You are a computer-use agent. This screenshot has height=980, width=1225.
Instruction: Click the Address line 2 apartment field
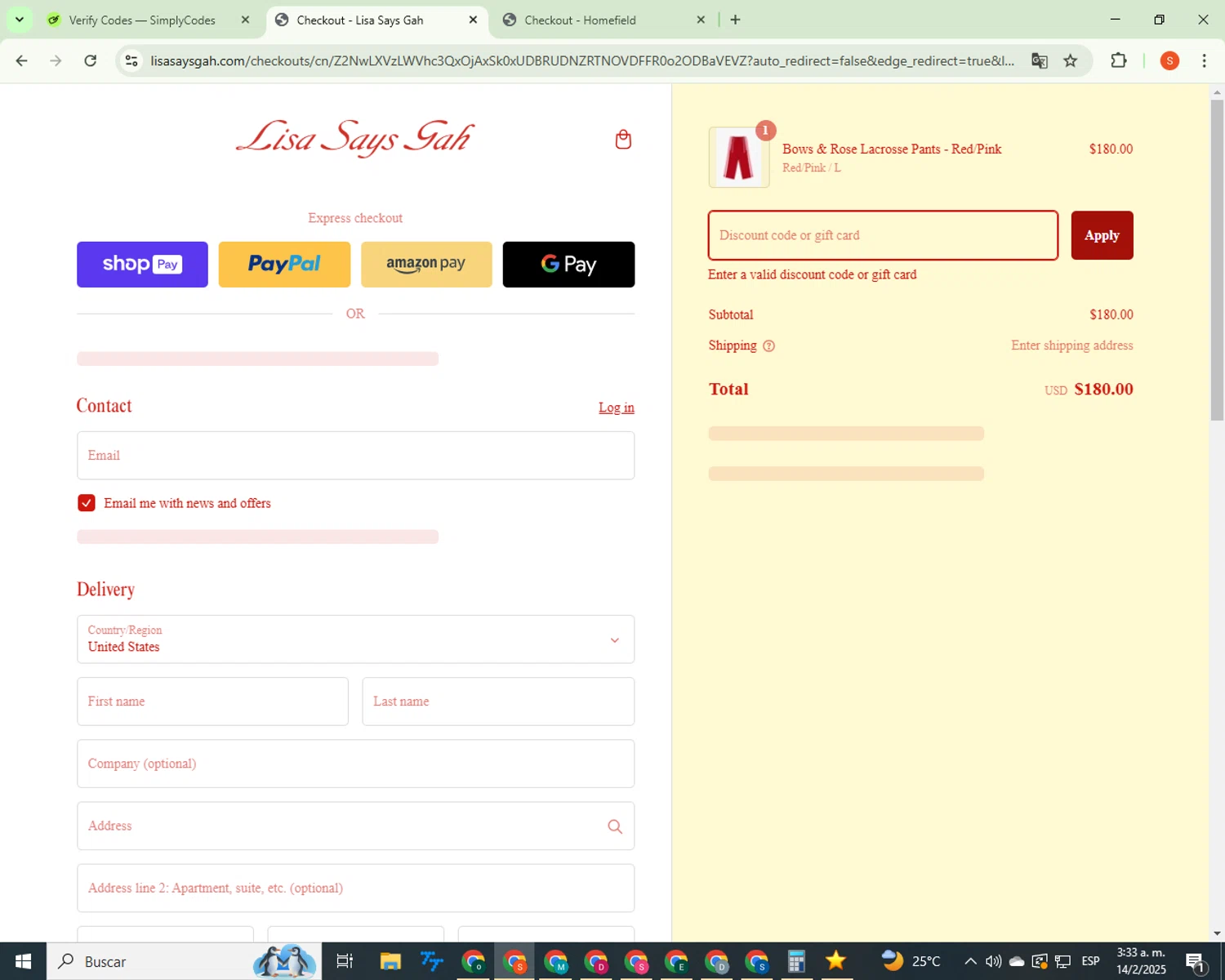355,888
